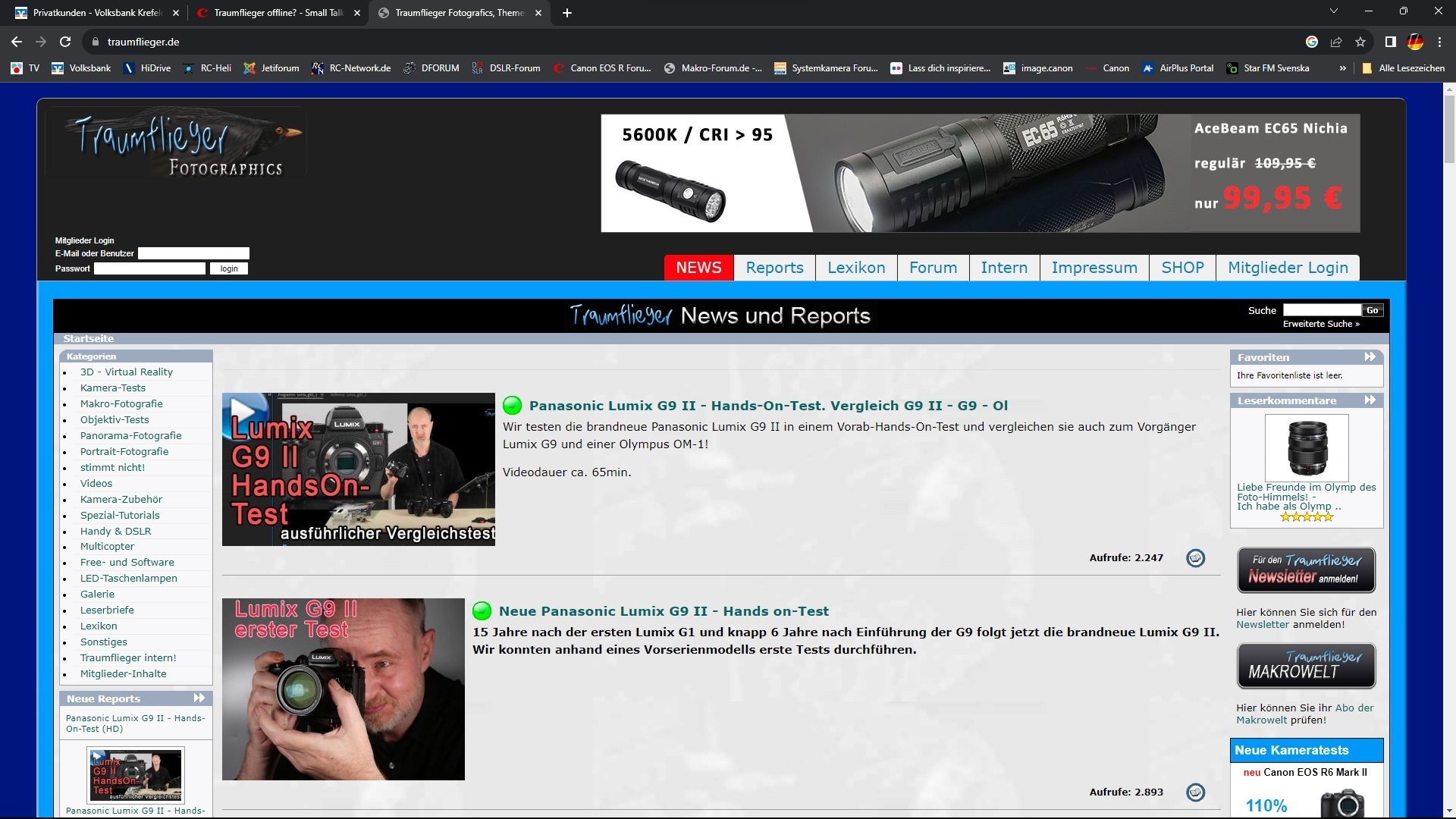Click the Newsletter anmelden button
This screenshot has width=1456, height=819.
(x=1305, y=570)
